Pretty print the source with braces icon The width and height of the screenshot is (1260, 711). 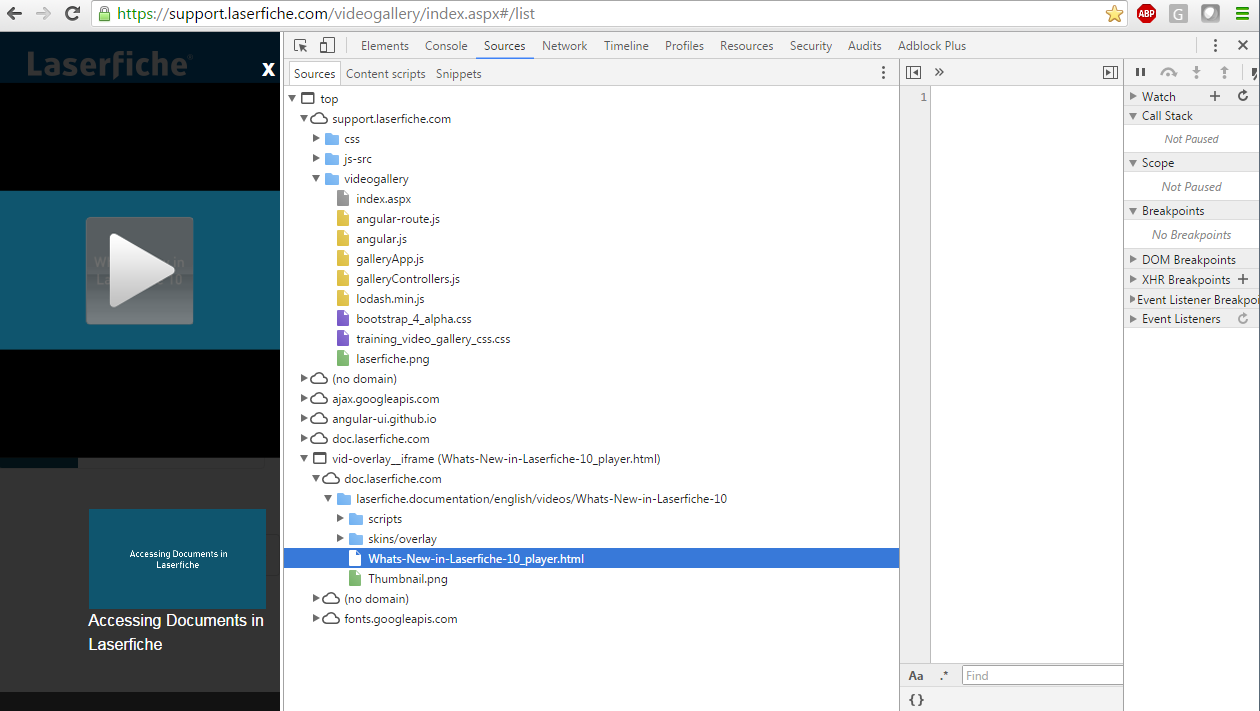point(916,700)
